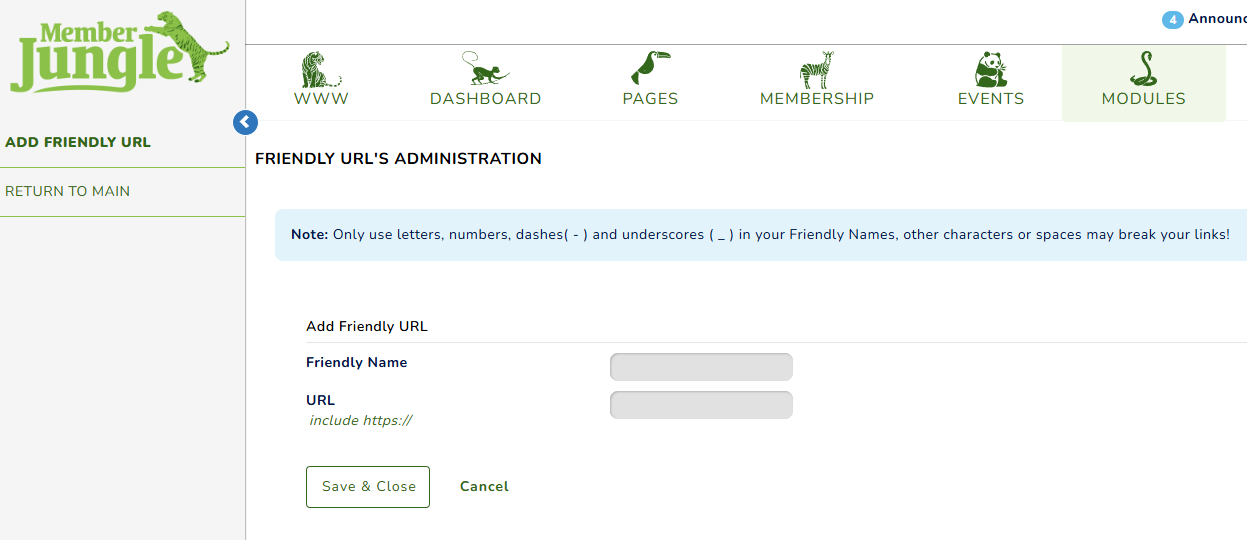
Task: Select the Modules tab label
Action: coord(1143,99)
